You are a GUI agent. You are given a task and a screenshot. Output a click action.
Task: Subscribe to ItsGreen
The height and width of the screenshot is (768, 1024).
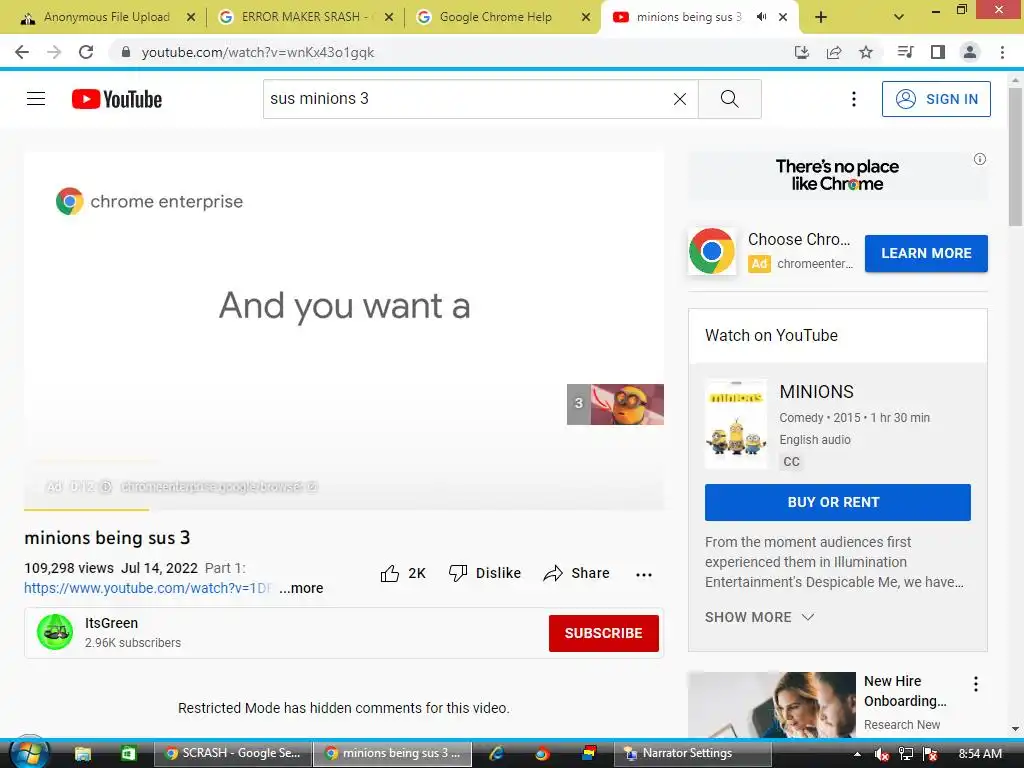[x=603, y=633]
